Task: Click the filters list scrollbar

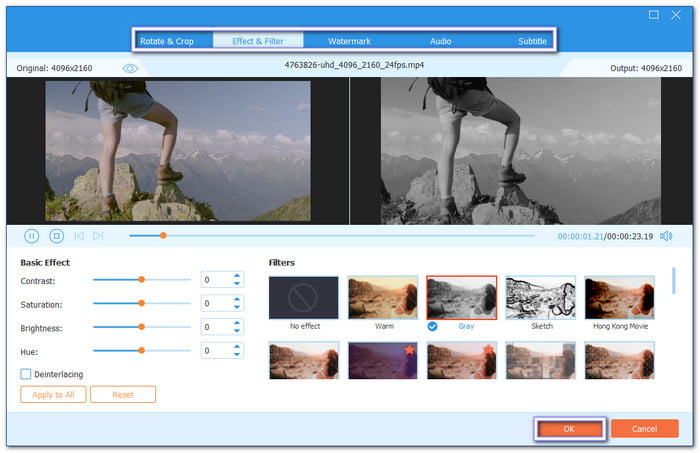Action: (674, 281)
